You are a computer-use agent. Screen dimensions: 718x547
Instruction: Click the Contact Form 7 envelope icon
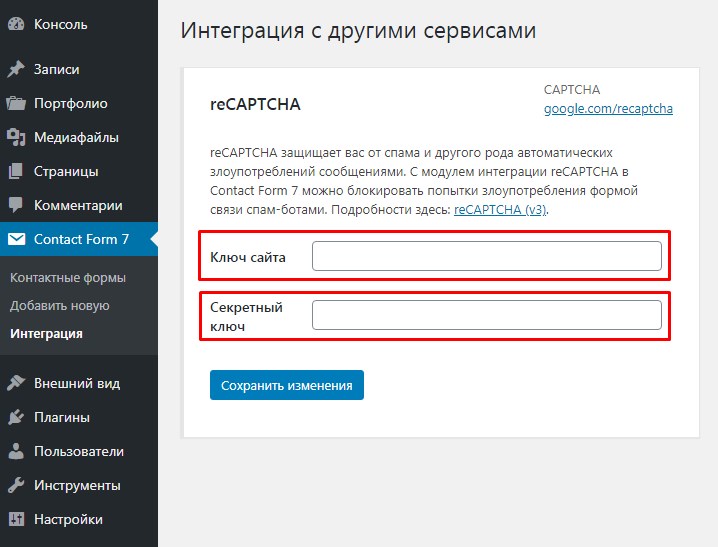(x=16, y=239)
